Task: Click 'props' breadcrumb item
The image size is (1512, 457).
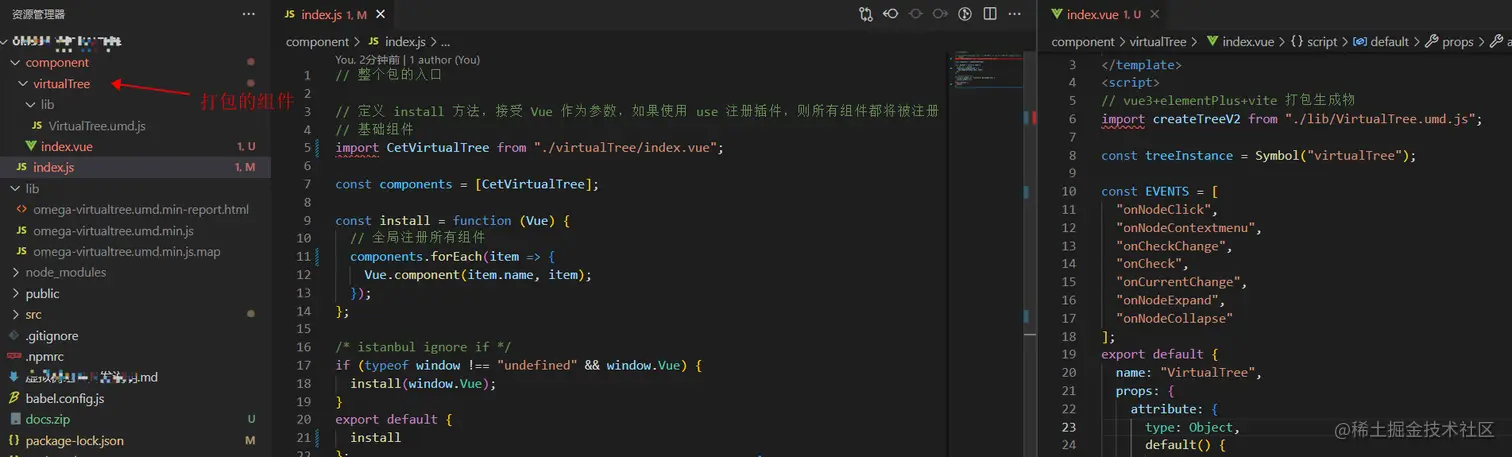Action: pyautogui.click(x=1458, y=42)
